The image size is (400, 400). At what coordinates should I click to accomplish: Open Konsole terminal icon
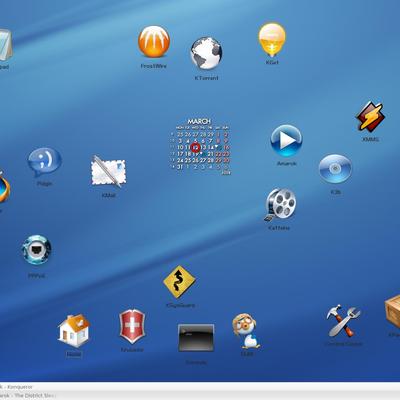click(196, 338)
